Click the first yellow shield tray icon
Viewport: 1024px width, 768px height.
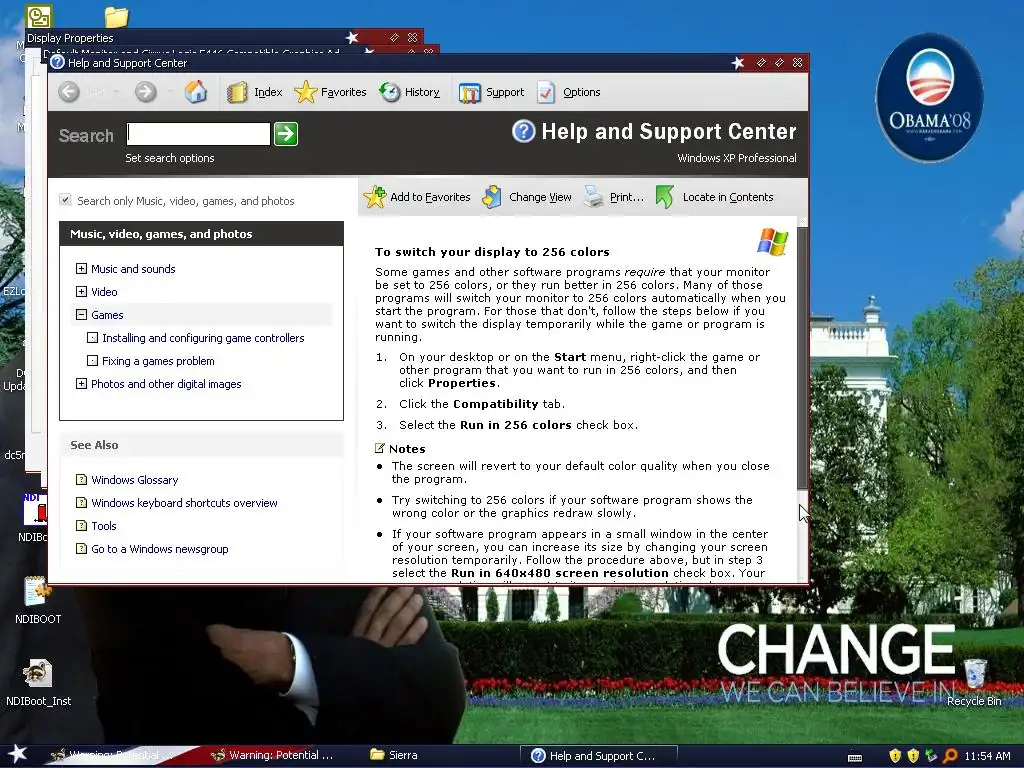pos(895,756)
